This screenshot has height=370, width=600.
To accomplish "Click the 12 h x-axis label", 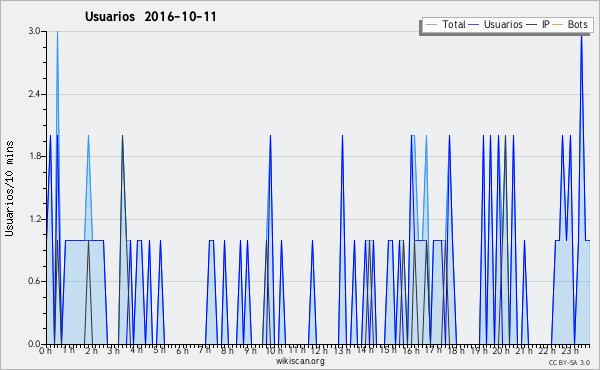I will coord(319,351).
